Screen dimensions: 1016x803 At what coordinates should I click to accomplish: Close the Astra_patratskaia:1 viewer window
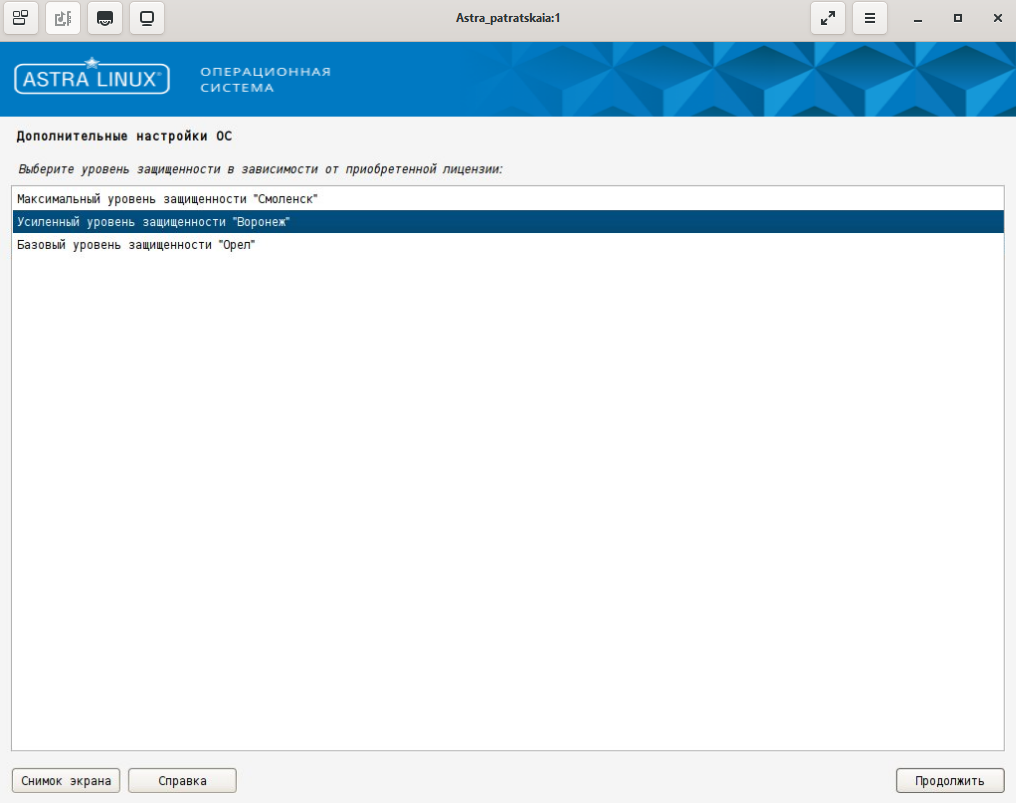click(x=998, y=18)
